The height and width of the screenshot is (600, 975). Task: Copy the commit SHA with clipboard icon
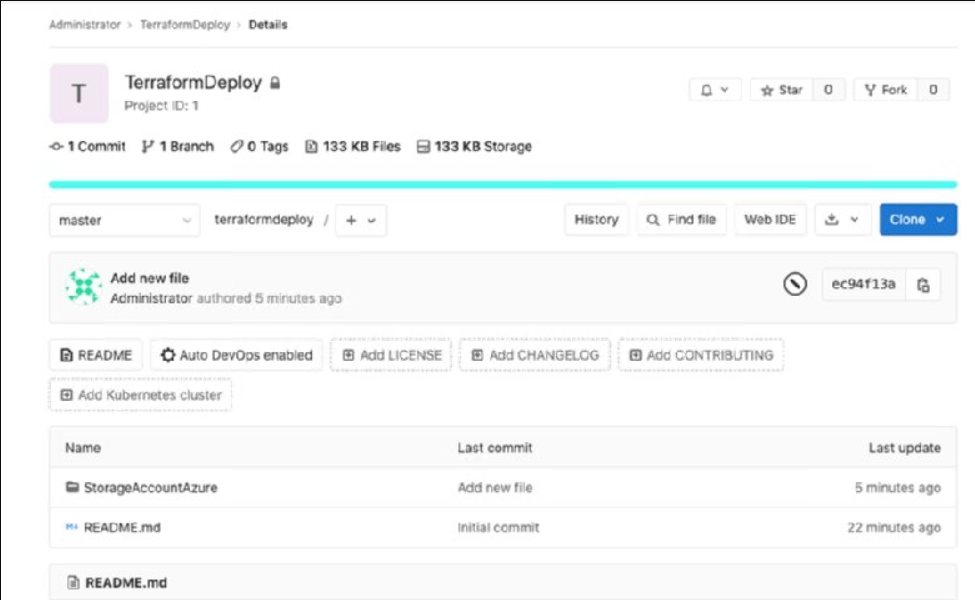tap(923, 285)
